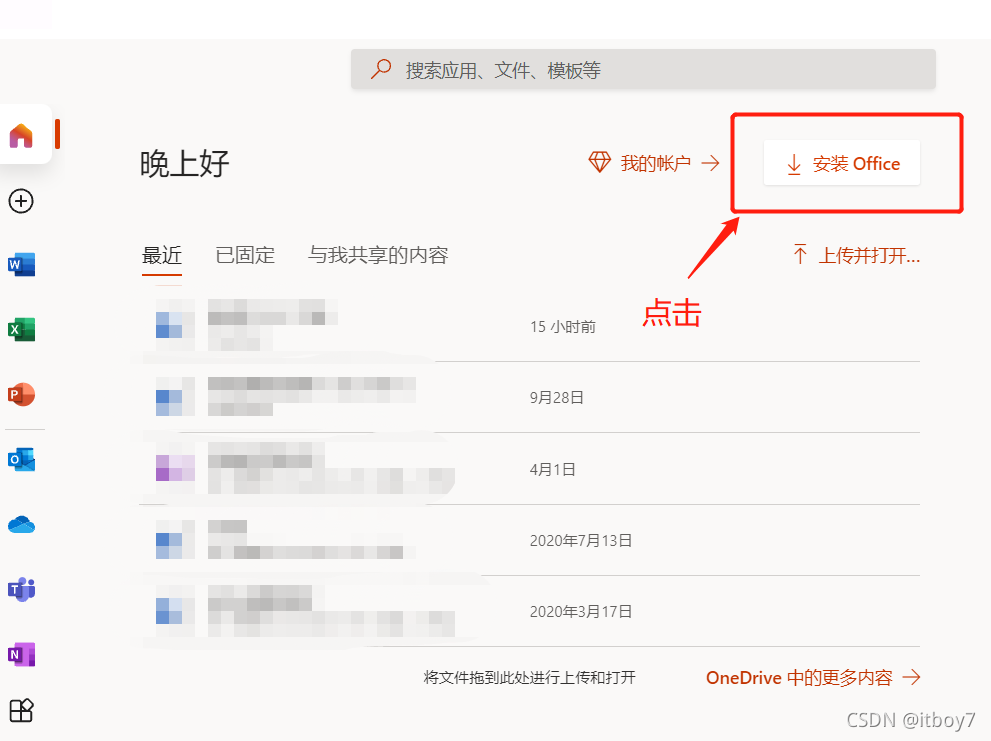Switch to the 已固定 tab
This screenshot has height=741, width=991.
245,255
